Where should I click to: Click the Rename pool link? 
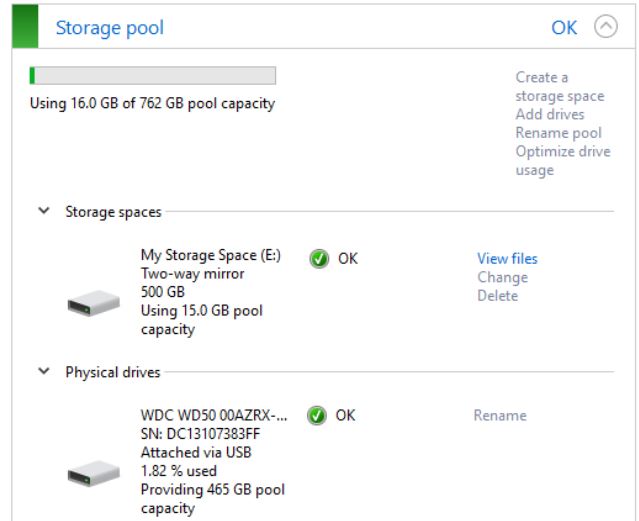558,133
